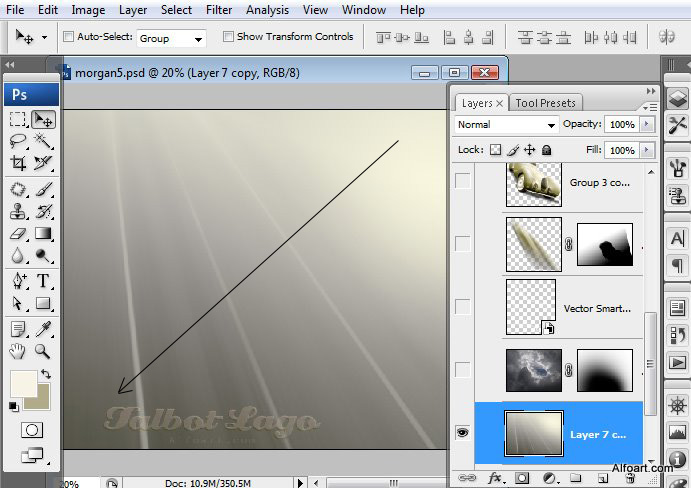Screen dimensions: 691x488
Task: Pick the Magic Wand tool
Action: 43,141
